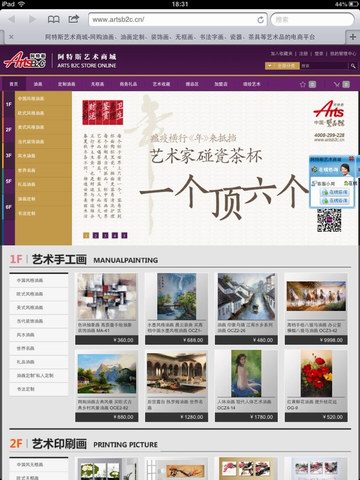The width and height of the screenshot is (360, 480).
Task: Select banner slide indicator 5
Action: coord(124,235)
